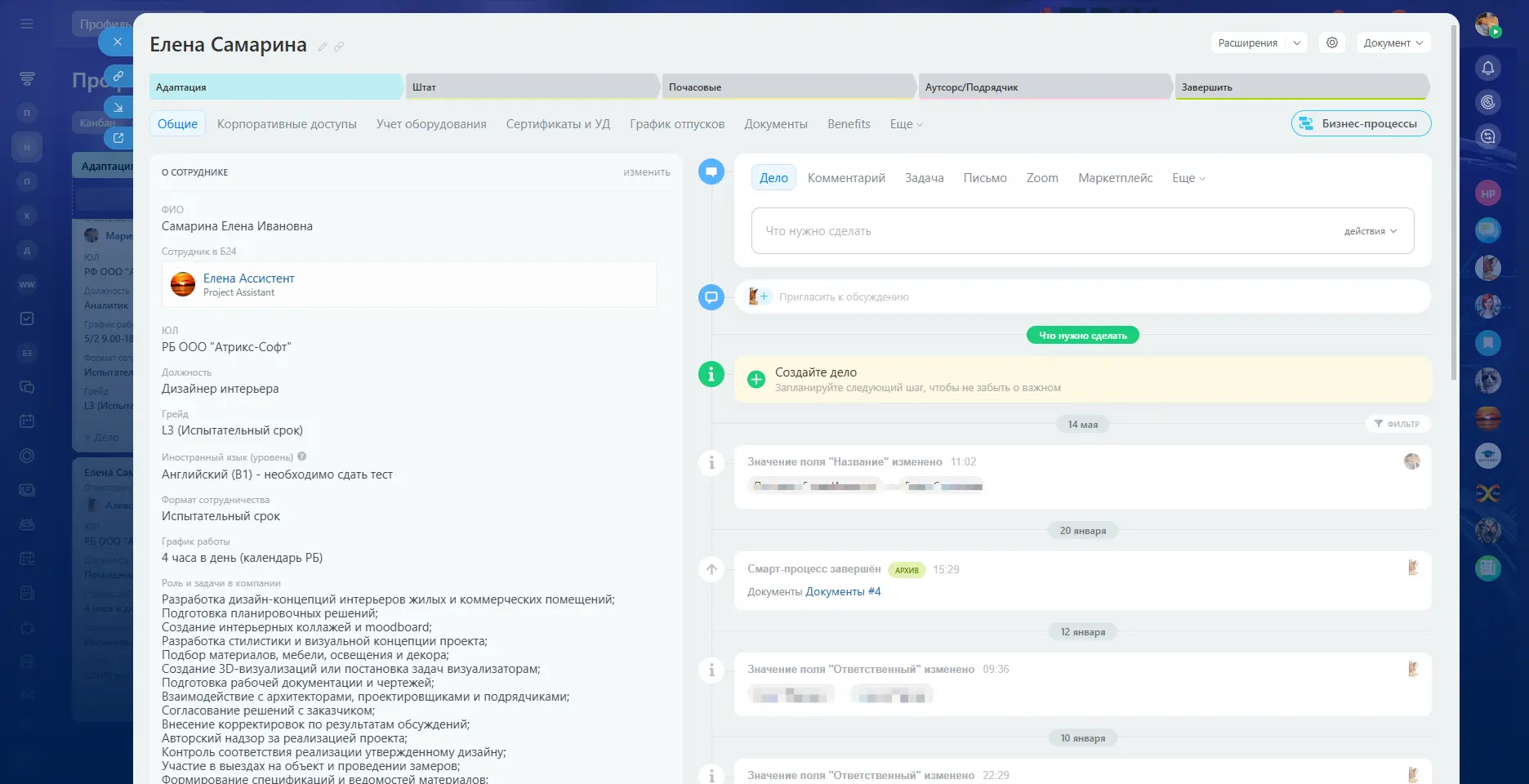Screen dimensions: 1529x784
Task: Switch timeline editor to Задача
Action: [x=924, y=178]
